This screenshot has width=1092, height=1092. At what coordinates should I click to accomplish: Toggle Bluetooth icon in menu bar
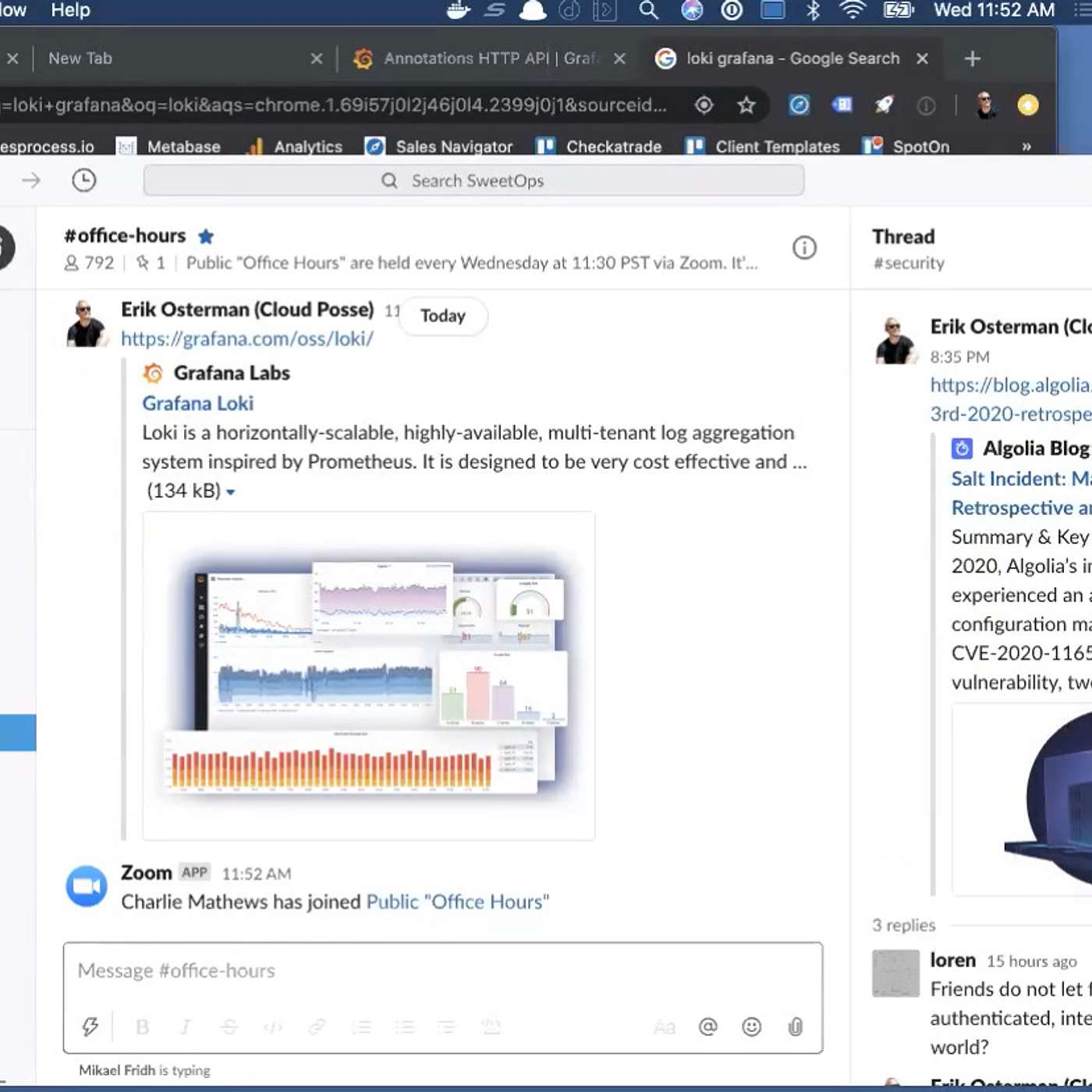point(813,11)
